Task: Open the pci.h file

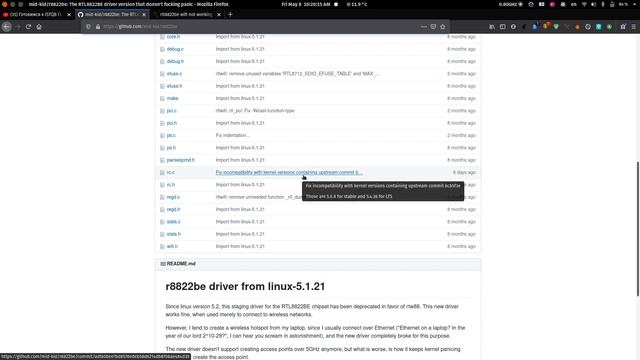Action: pos(172,123)
